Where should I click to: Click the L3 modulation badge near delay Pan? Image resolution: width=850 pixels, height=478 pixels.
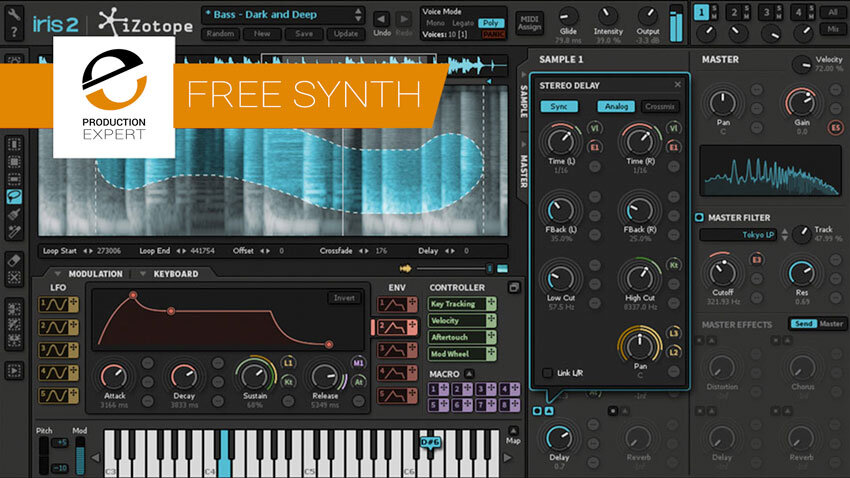673,333
